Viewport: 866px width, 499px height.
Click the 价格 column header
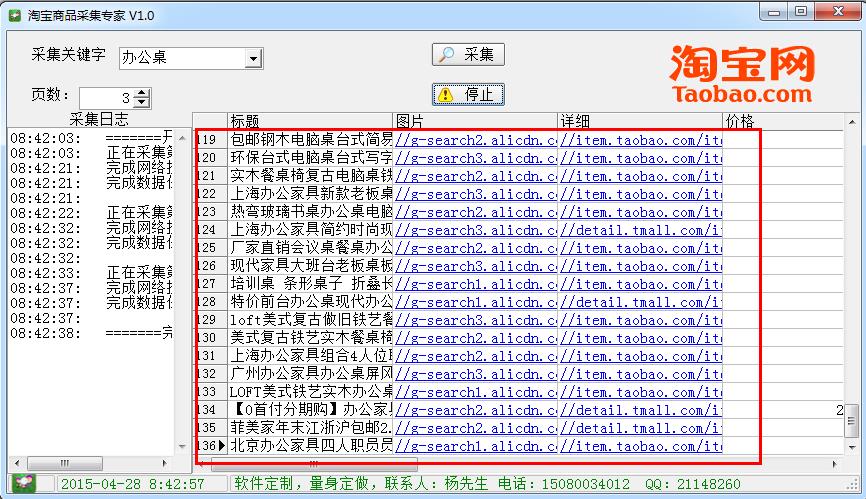click(x=780, y=121)
